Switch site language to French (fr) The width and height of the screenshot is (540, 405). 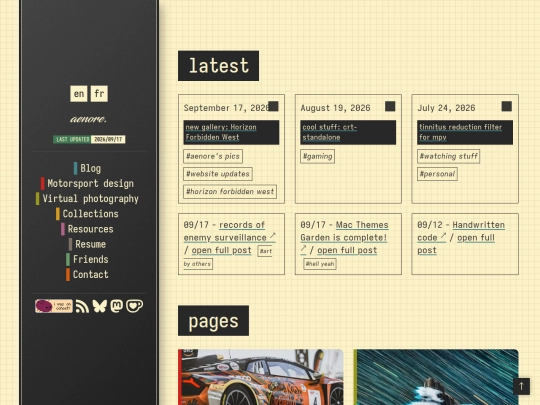coord(99,94)
